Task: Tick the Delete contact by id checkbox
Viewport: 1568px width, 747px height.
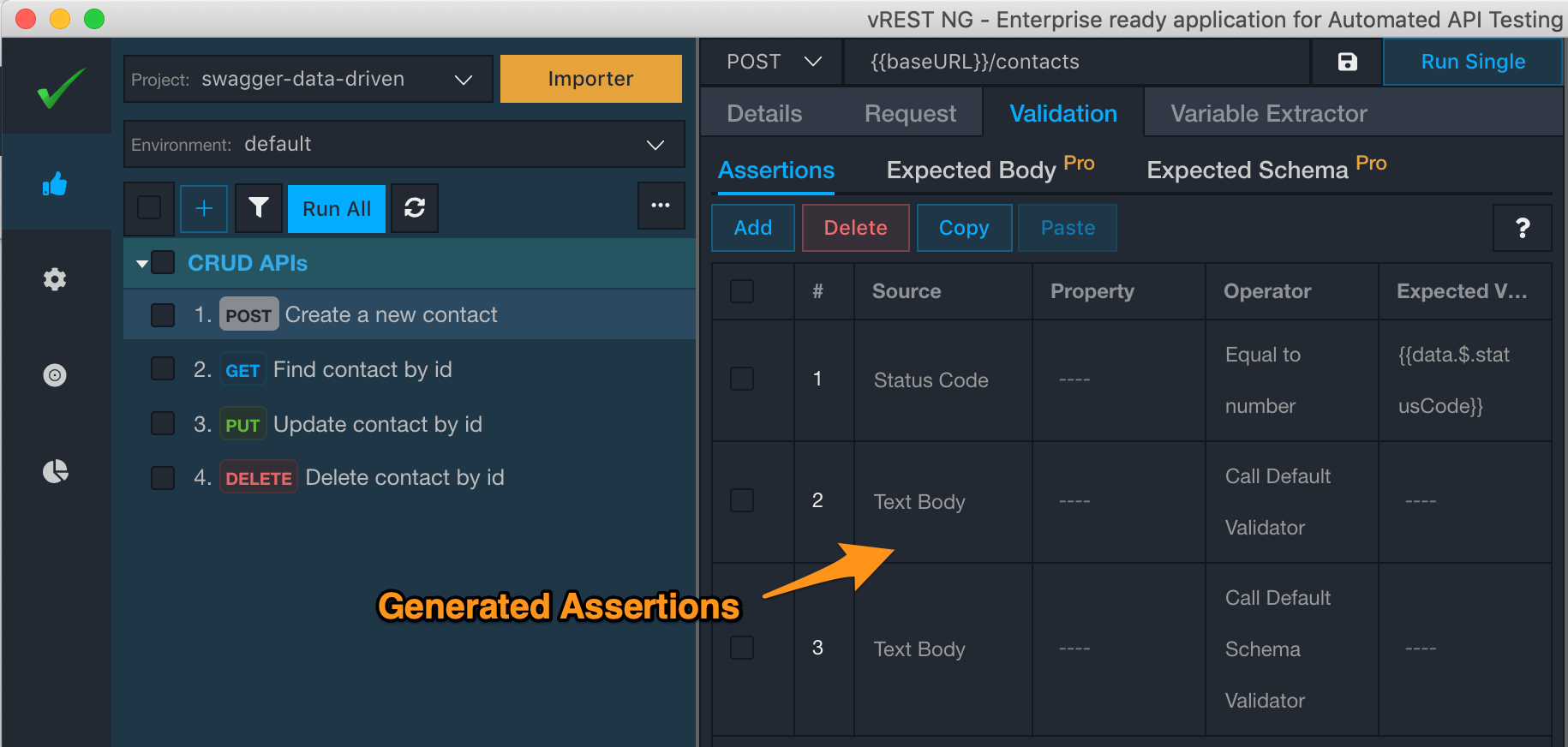Action: 163,478
